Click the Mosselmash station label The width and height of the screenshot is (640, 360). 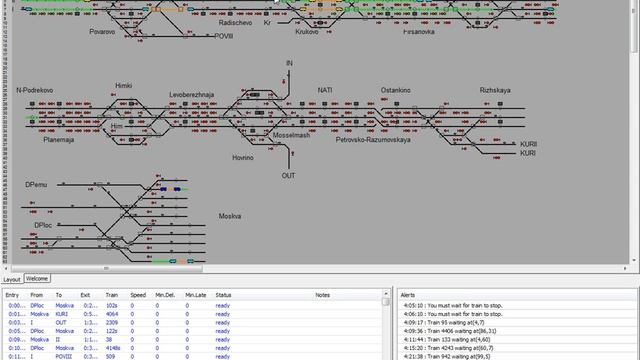[291, 135]
